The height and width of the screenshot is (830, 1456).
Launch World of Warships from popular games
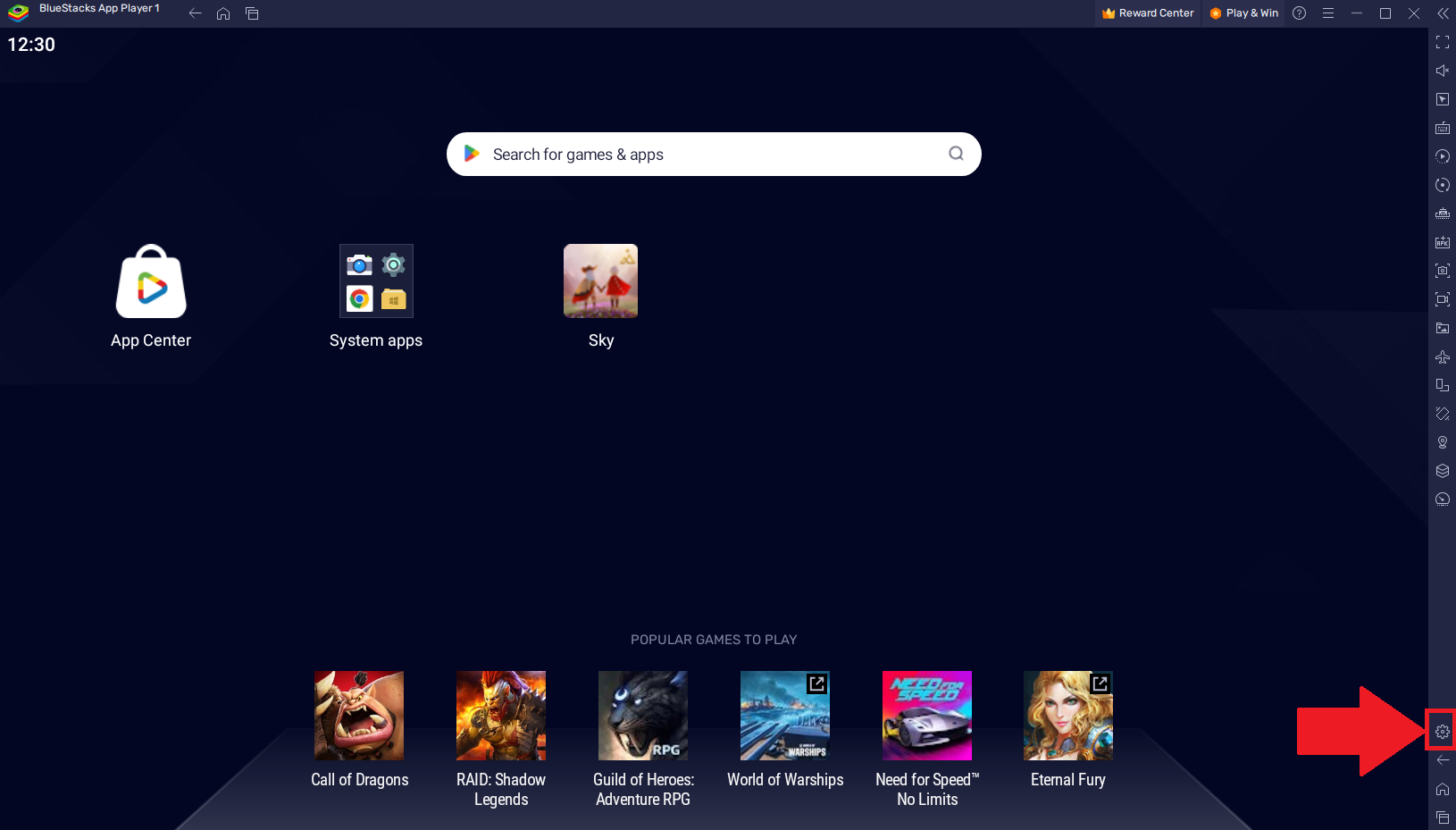tap(784, 715)
